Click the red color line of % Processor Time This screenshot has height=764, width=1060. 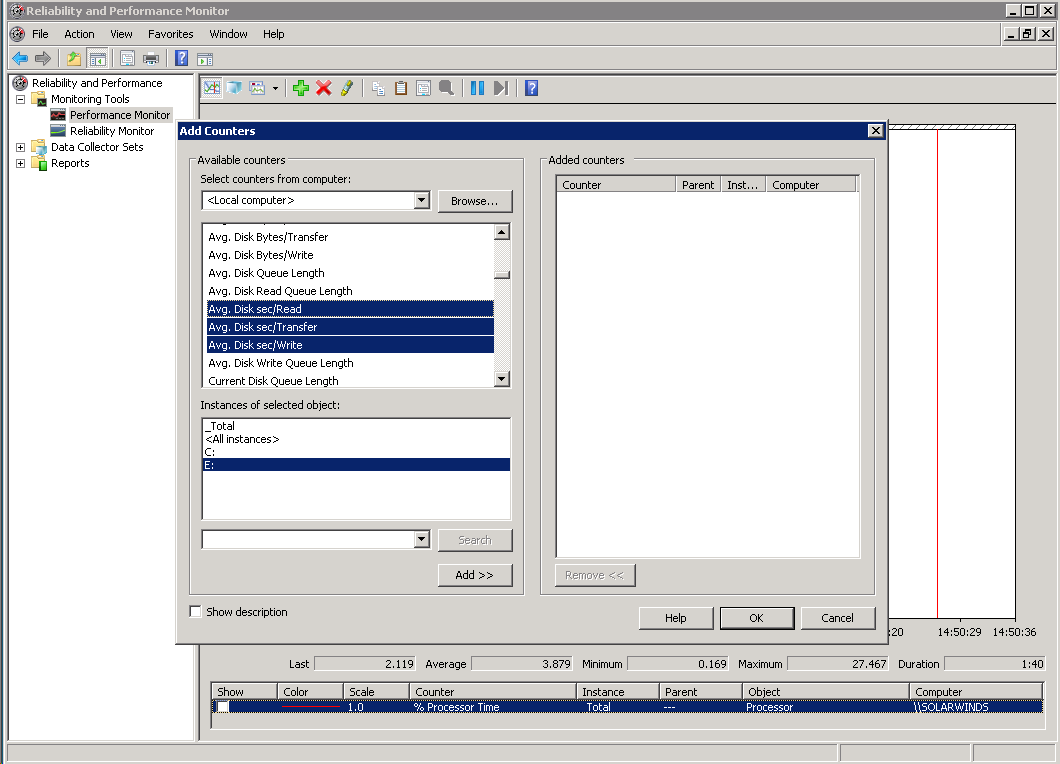click(x=311, y=707)
